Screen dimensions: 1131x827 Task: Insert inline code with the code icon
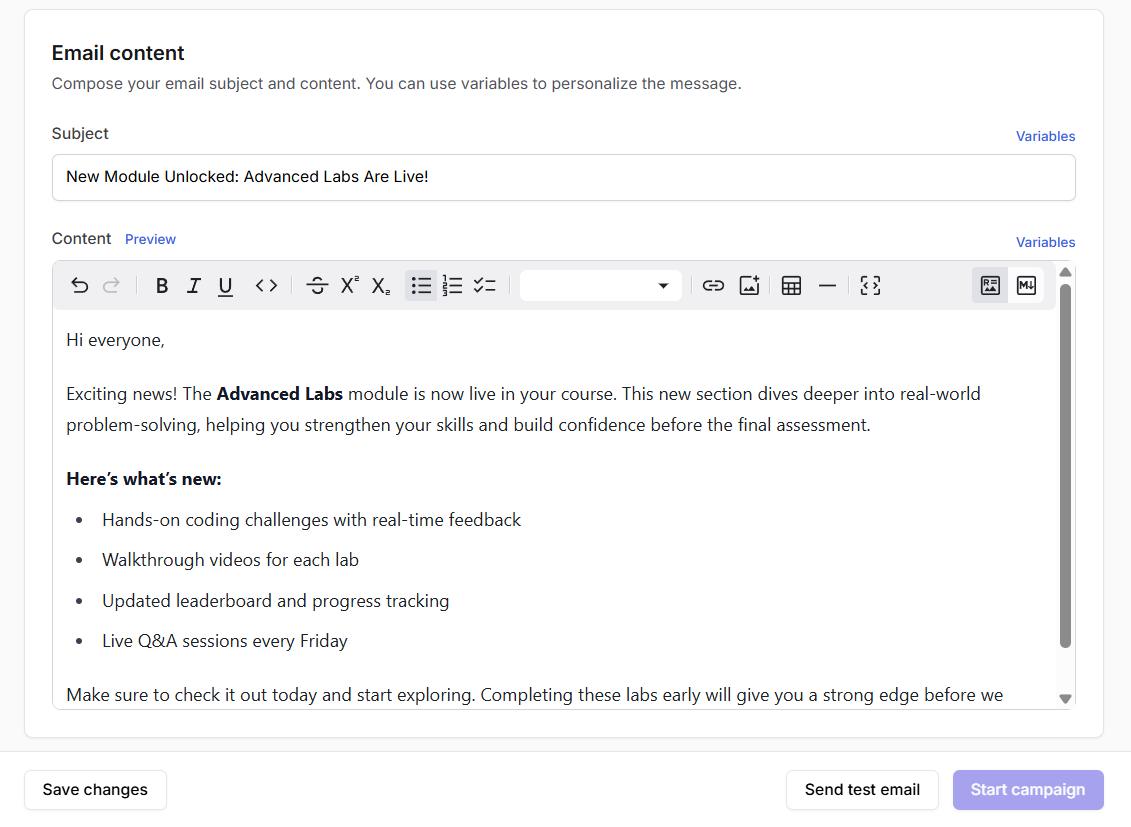click(x=266, y=286)
